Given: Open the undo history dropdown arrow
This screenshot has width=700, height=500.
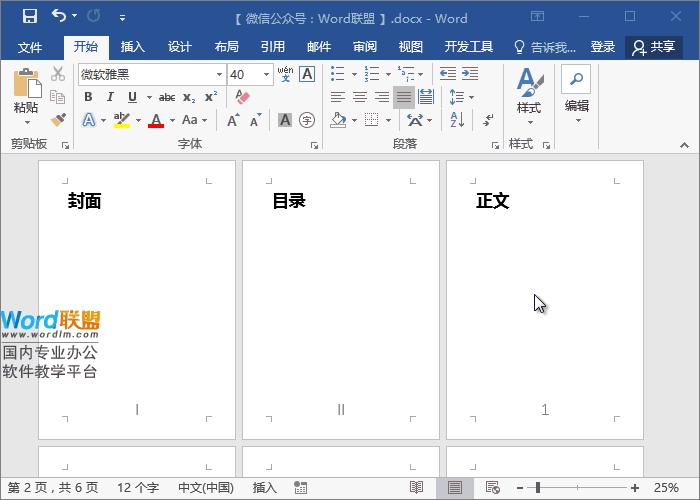Looking at the screenshot, I should click(x=75, y=16).
